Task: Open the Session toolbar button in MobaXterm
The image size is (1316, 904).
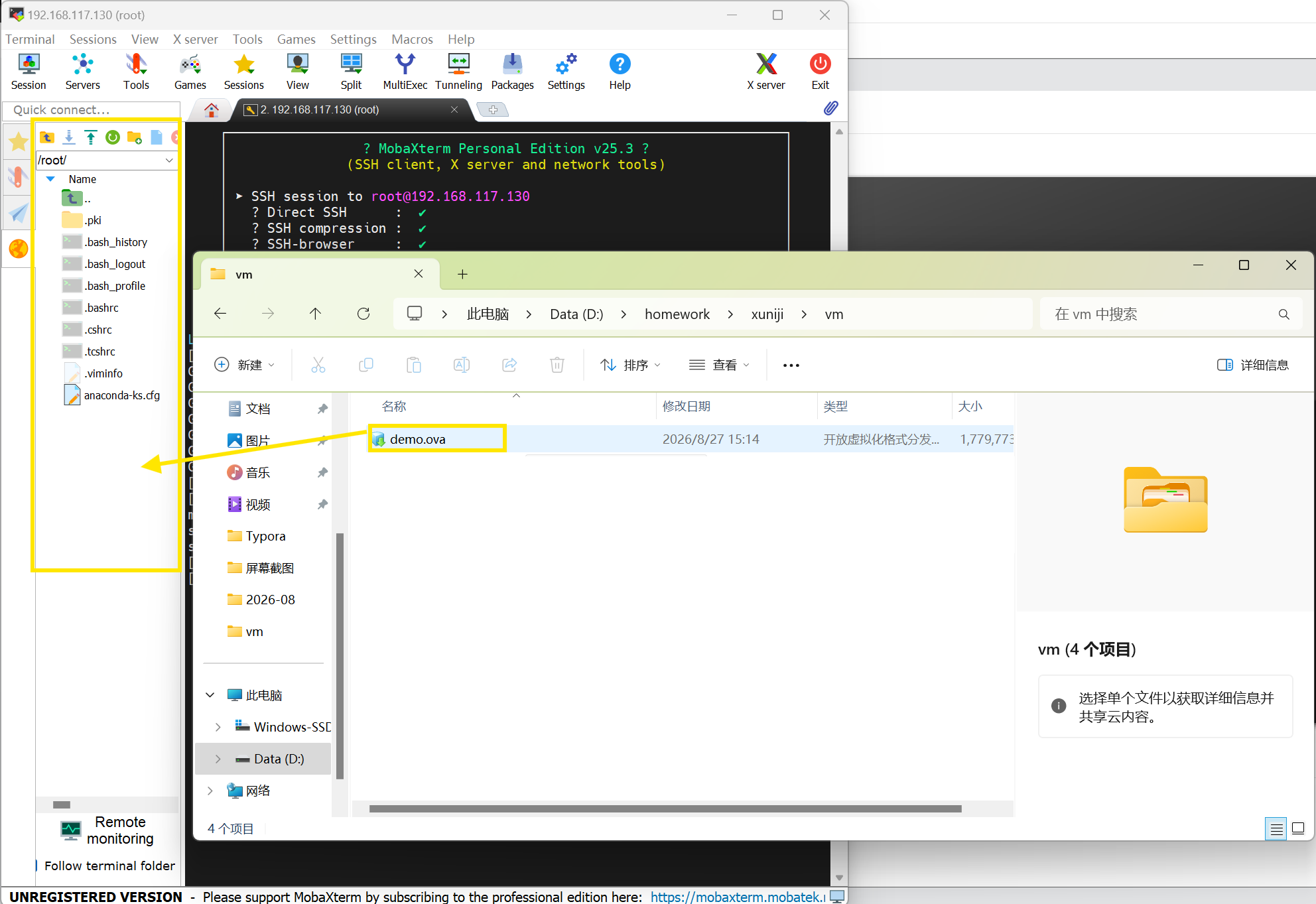Action: coord(29,72)
